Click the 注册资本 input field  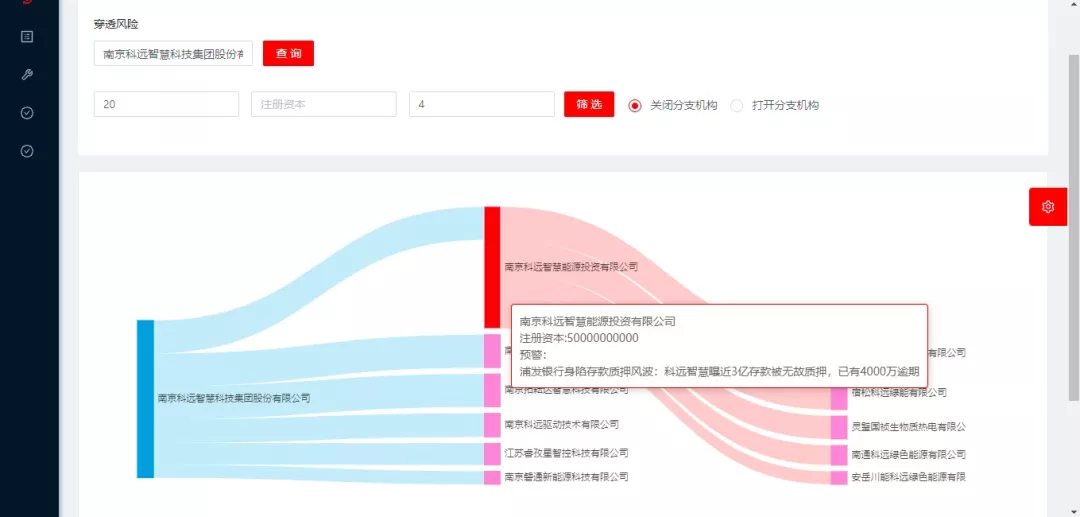[x=323, y=105]
